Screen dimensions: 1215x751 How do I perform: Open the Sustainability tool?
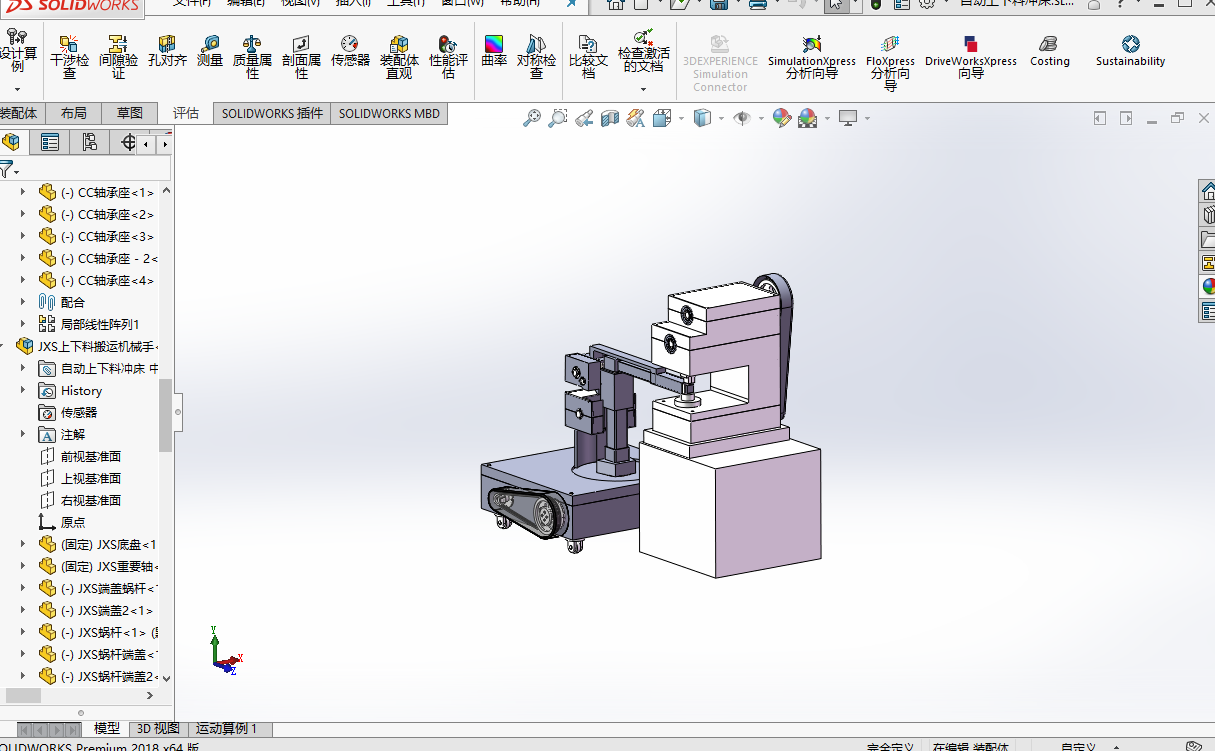1130,51
